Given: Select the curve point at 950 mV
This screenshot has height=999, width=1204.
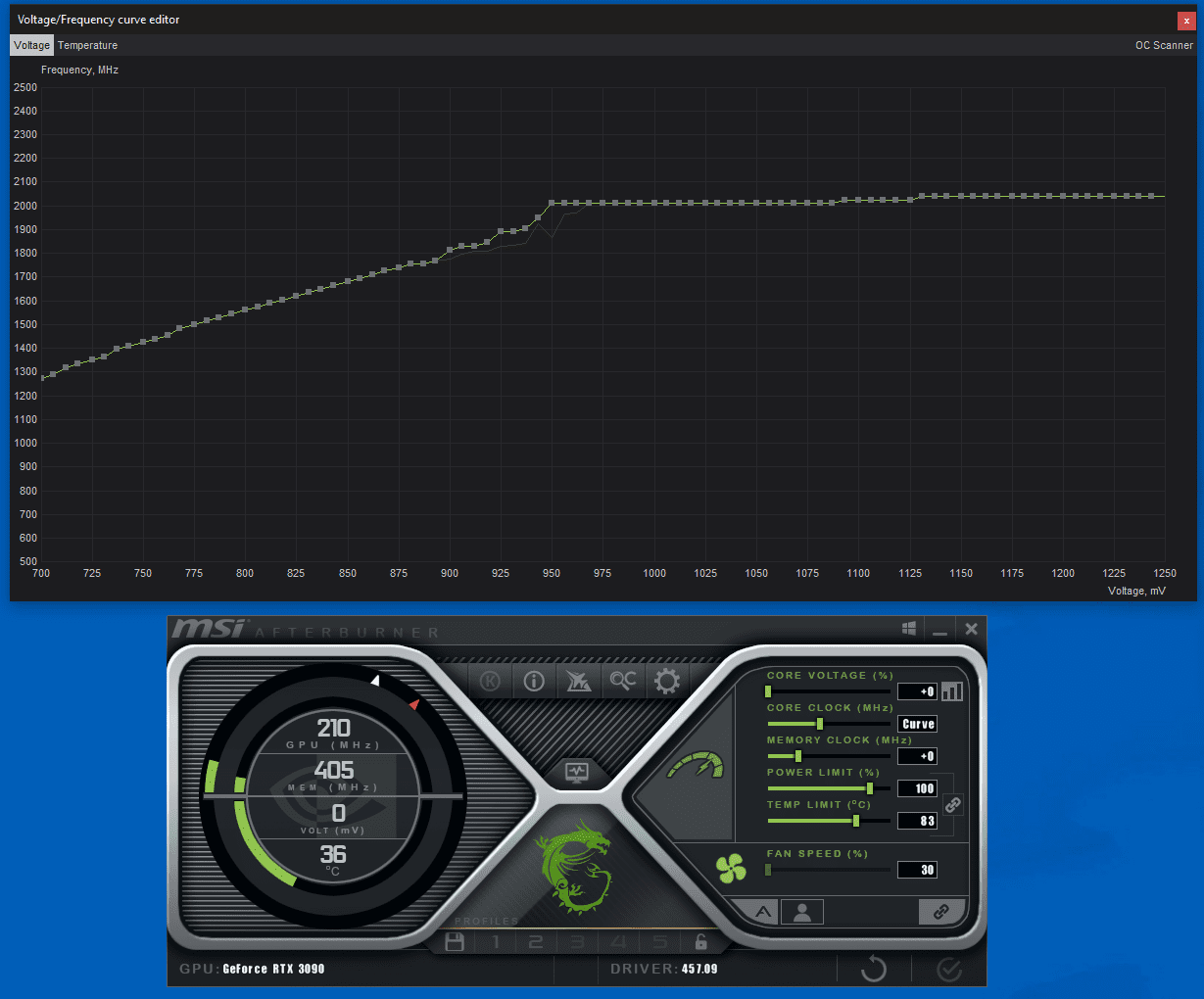Looking at the screenshot, I should tap(552, 203).
